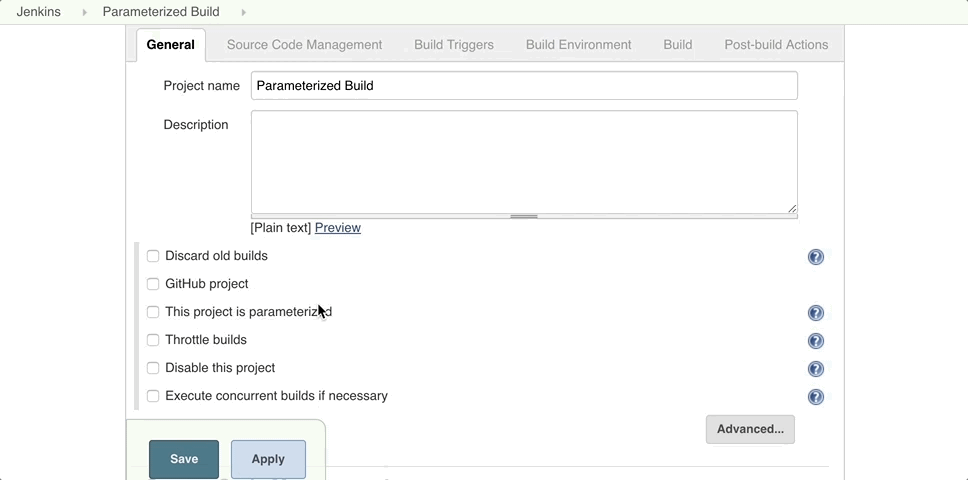
Task: Click the Throttle builds help icon
Action: tap(815, 341)
